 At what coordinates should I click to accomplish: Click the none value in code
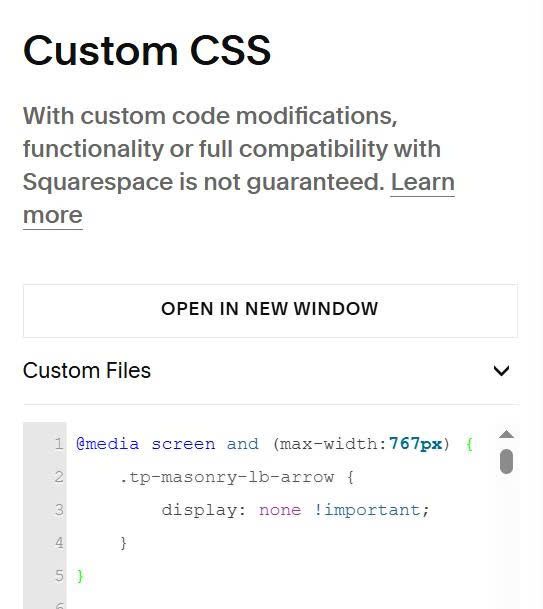pyautogui.click(x=280, y=510)
